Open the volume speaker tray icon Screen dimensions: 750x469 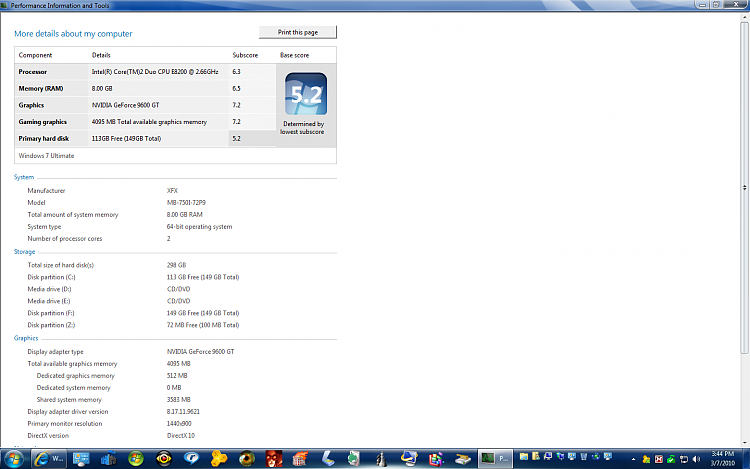pos(696,459)
